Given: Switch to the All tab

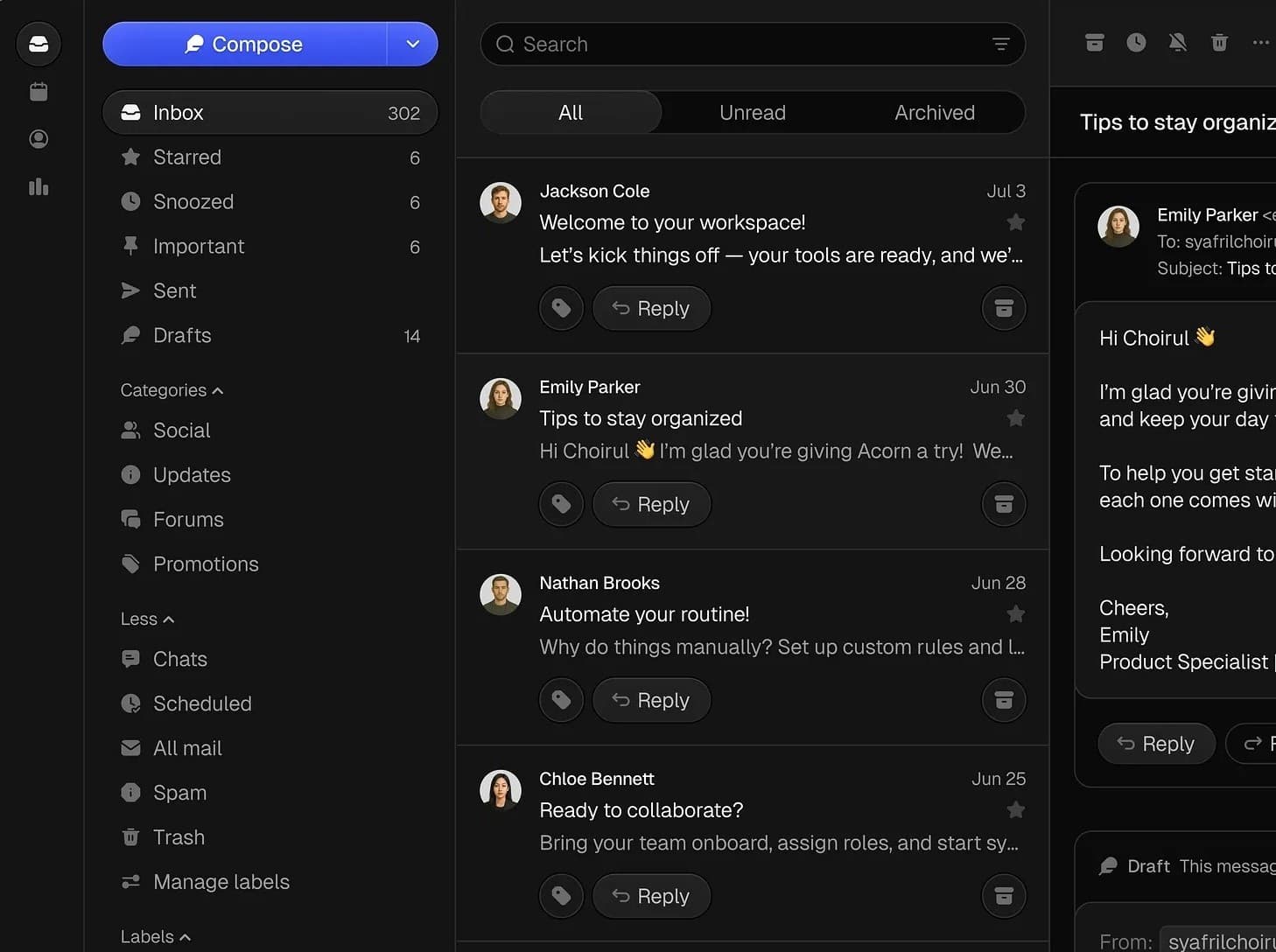Looking at the screenshot, I should 571,113.
